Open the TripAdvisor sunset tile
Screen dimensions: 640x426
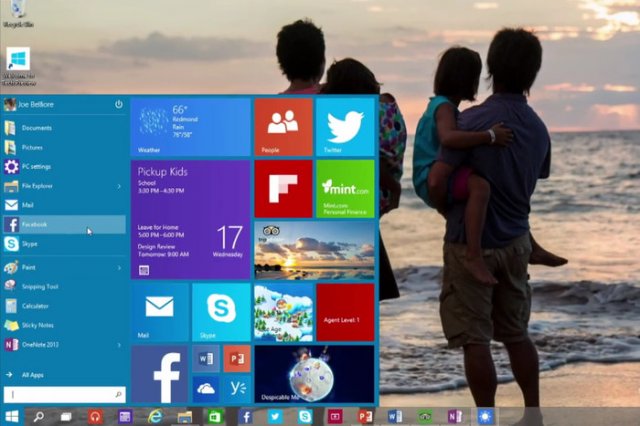point(314,251)
